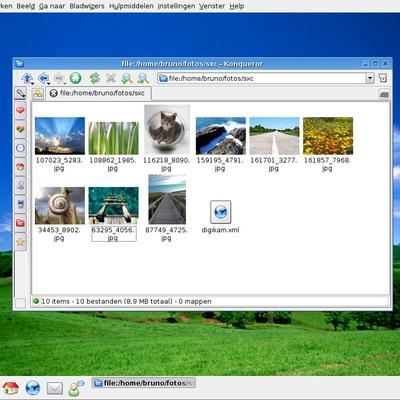Click the file name 161701_3277.jpg
Viewport: 400px width, 400px height.
coord(274,164)
